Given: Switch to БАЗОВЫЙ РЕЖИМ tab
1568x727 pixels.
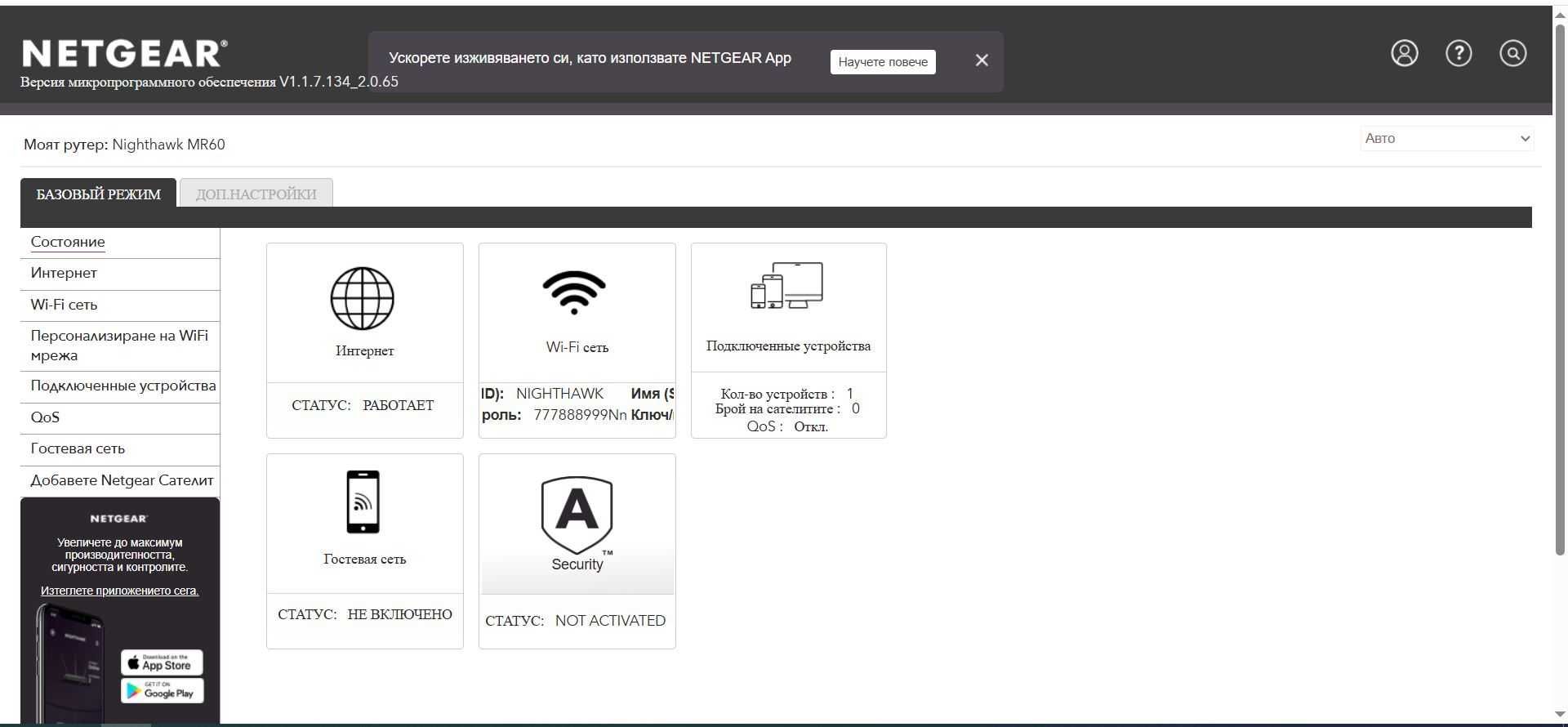Looking at the screenshot, I should [x=98, y=194].
